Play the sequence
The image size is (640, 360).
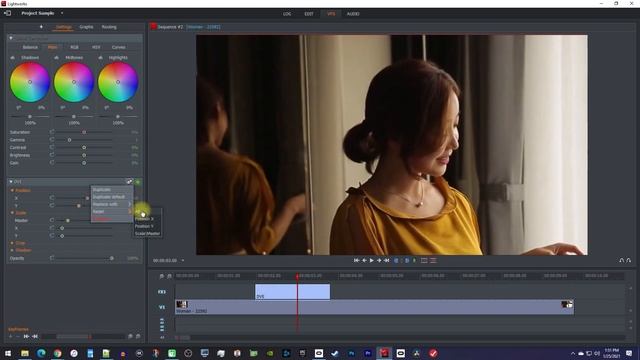coord(371,260)
